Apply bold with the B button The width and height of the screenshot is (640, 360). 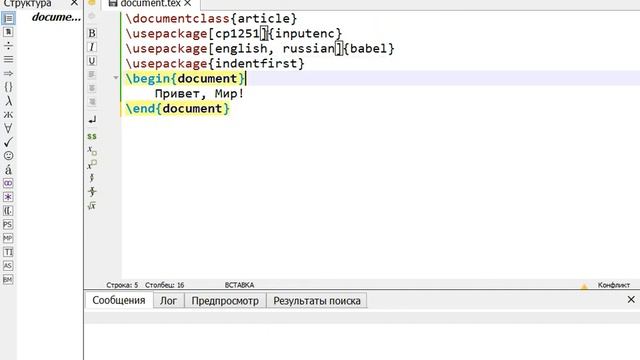pos(92,33)
